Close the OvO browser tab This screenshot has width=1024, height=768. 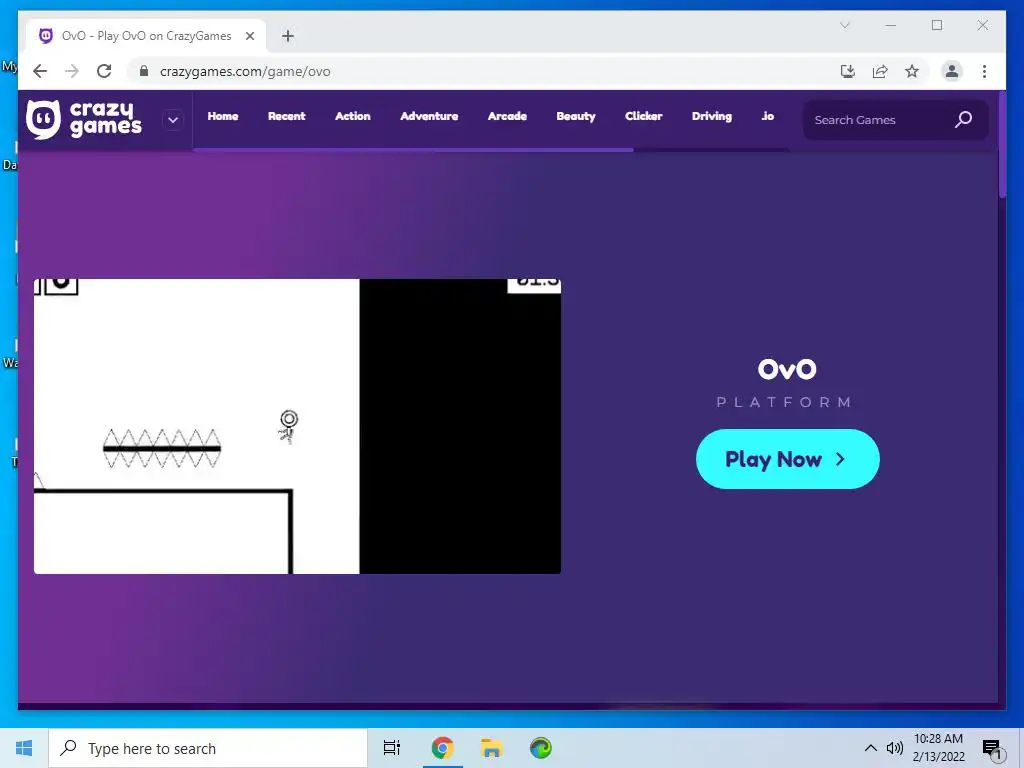coord(249,36)
